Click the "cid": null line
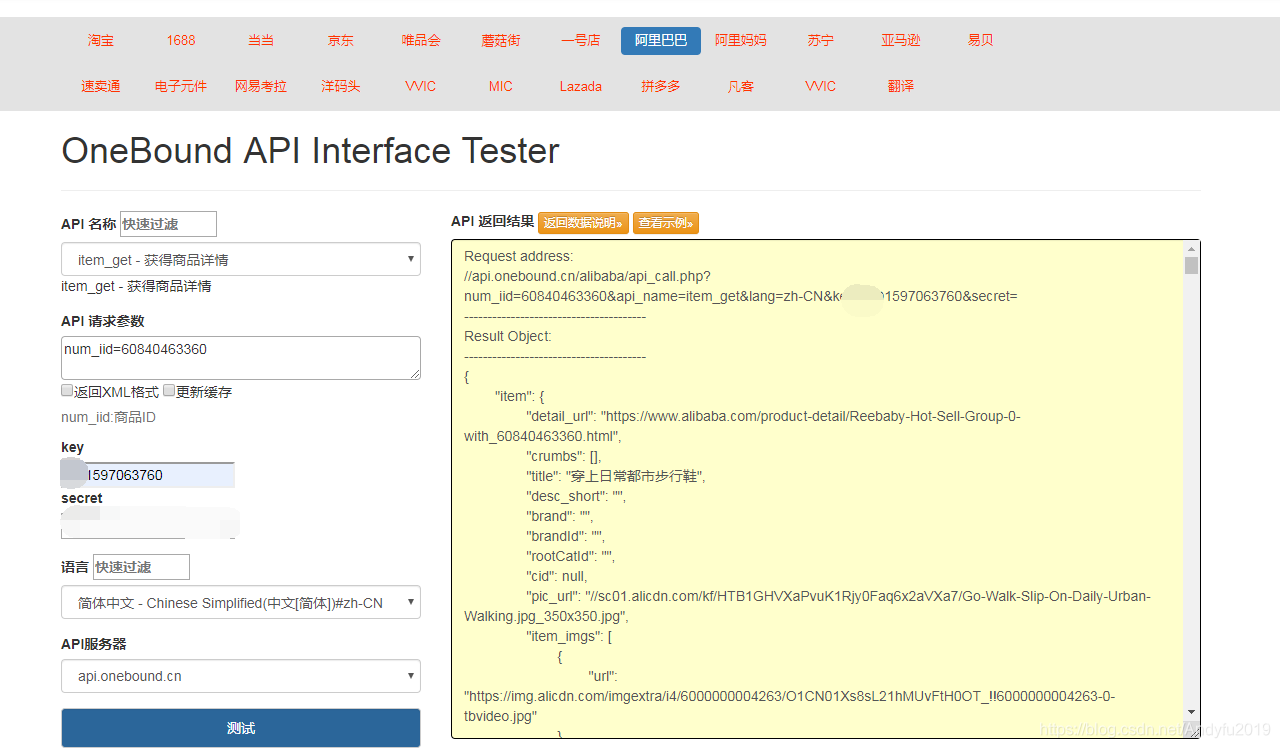1280x748 pixels. 557,576
